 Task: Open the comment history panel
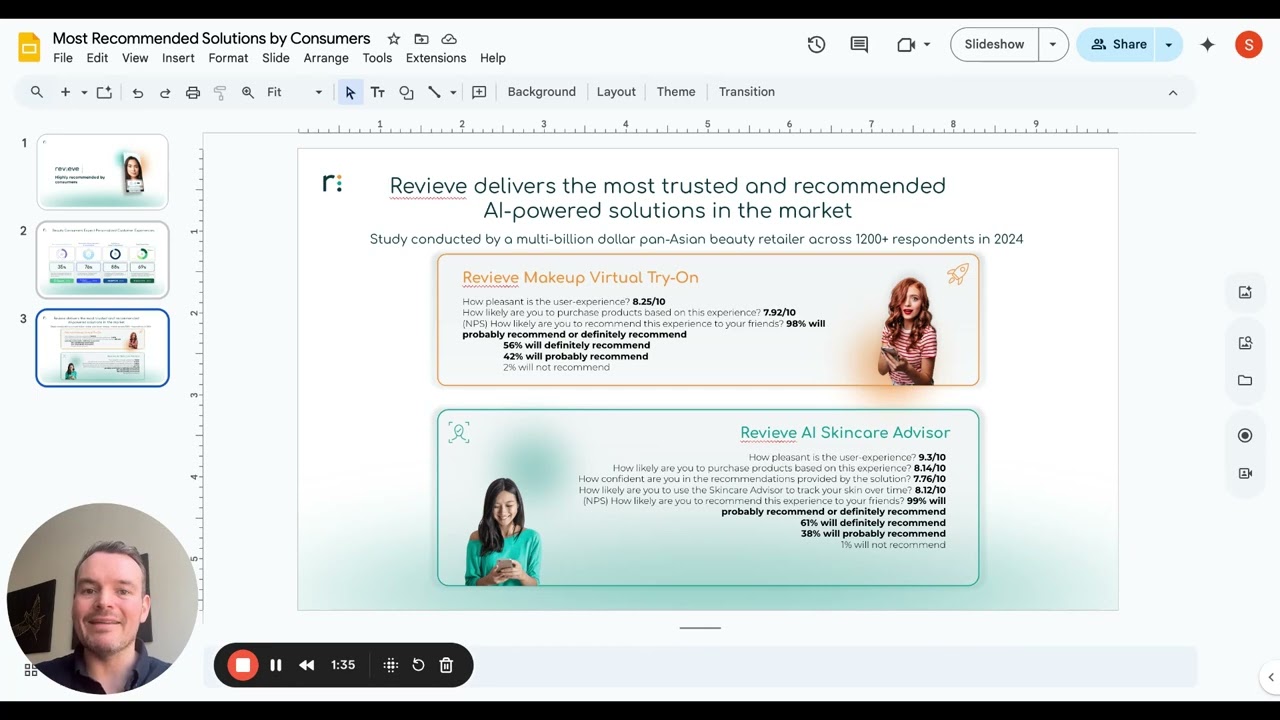[x=859, y=44]
